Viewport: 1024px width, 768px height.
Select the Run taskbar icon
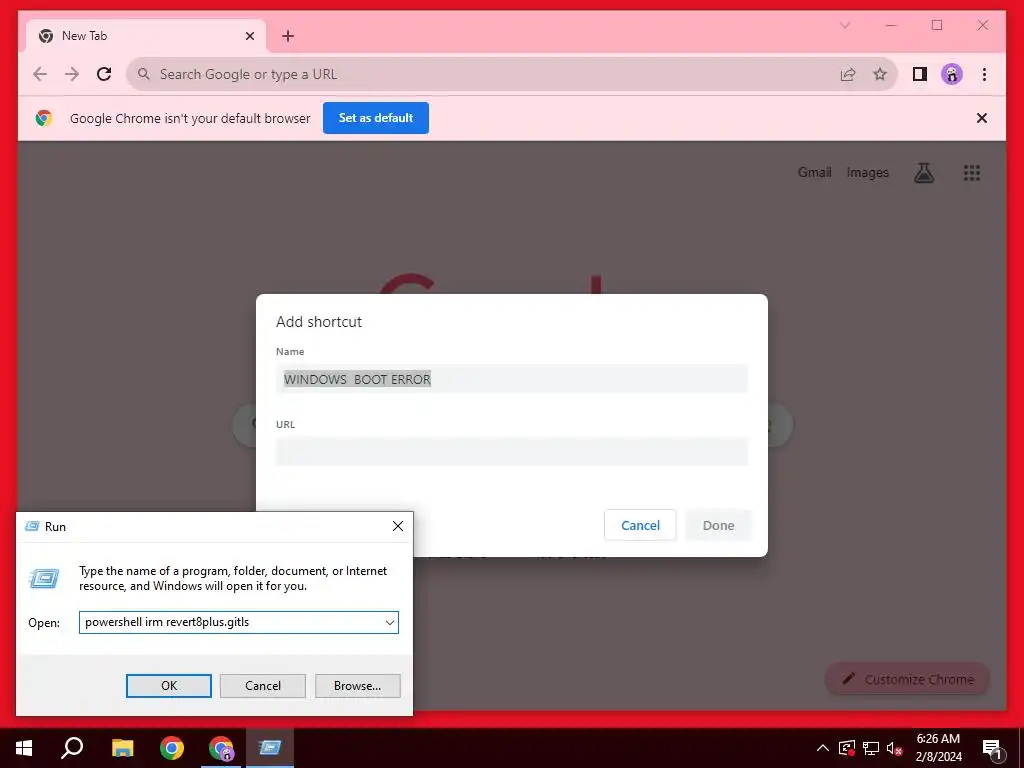tap(270, 748)
